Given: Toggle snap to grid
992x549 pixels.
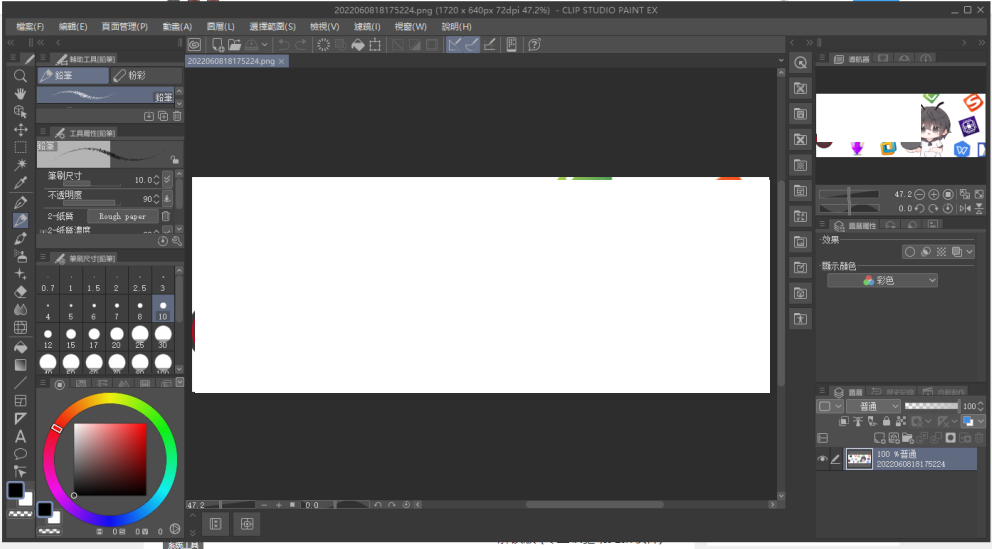Looking at the screenshot, I should (489, 45).
